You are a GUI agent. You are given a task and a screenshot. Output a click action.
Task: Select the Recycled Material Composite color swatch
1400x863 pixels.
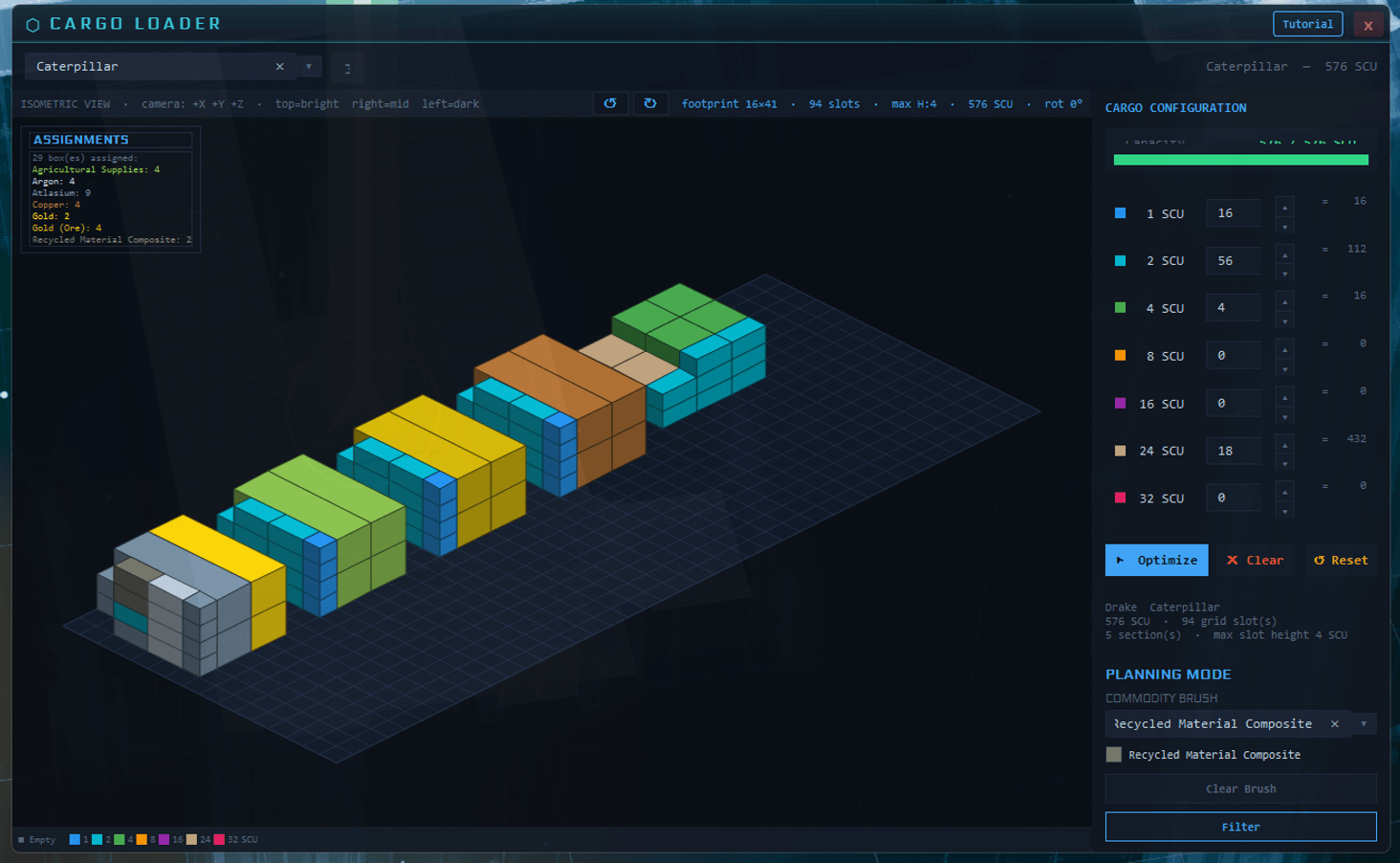coord(1114,755)
